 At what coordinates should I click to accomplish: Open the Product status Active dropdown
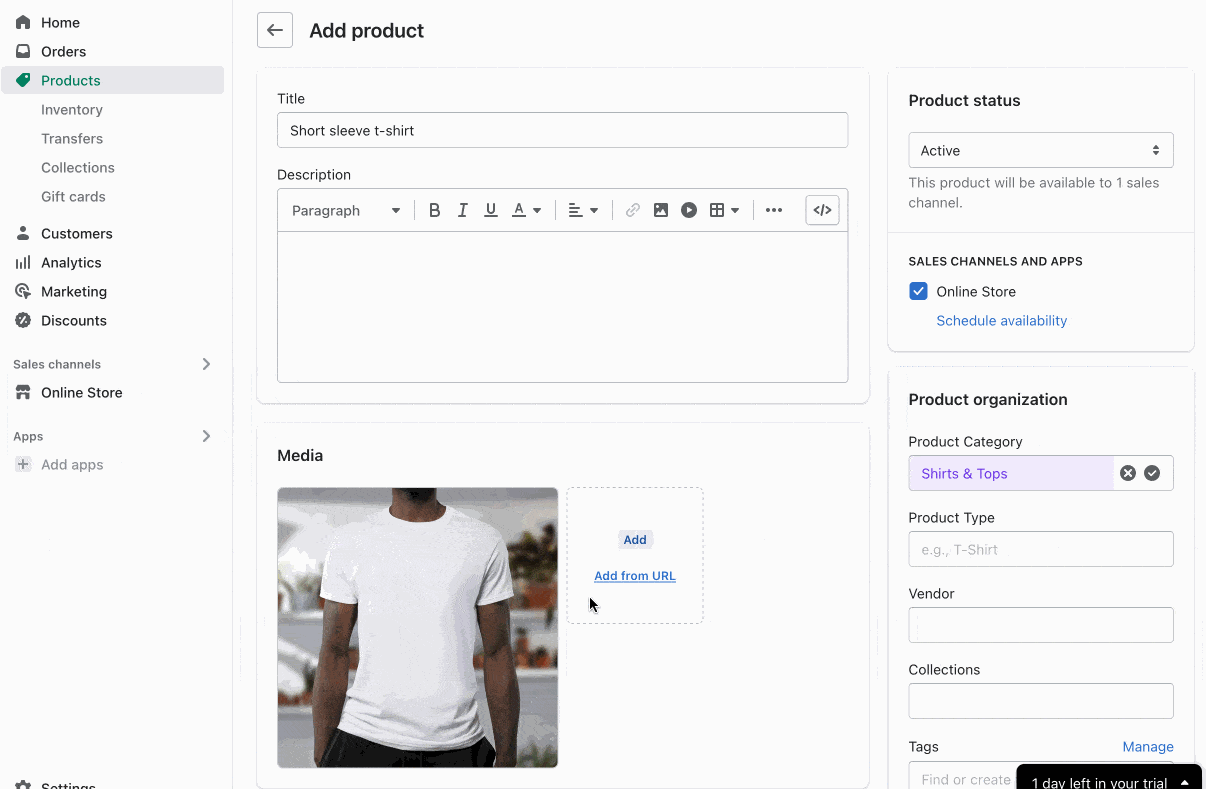(1041, 150)
